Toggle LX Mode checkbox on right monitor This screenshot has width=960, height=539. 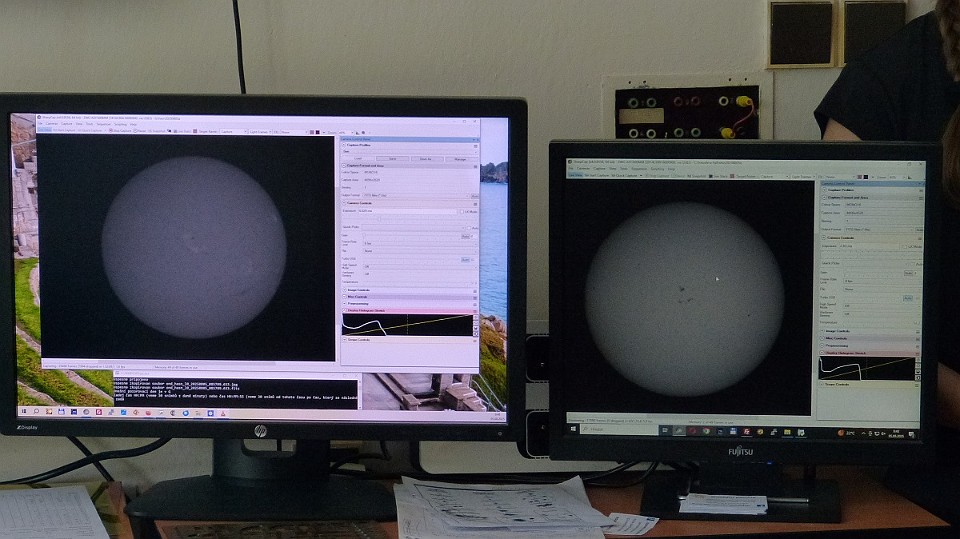pyautogui.click(x=906, y=246)
